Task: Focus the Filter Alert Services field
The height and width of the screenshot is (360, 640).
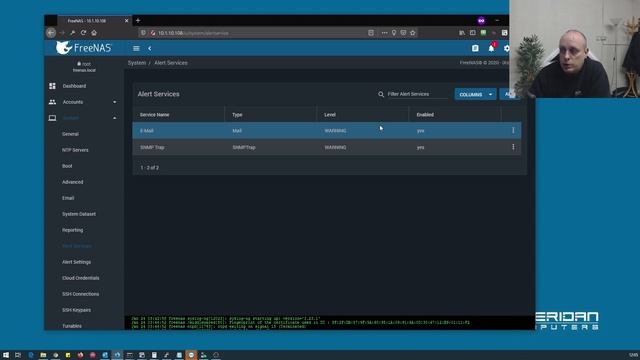Action: (417, 94)
